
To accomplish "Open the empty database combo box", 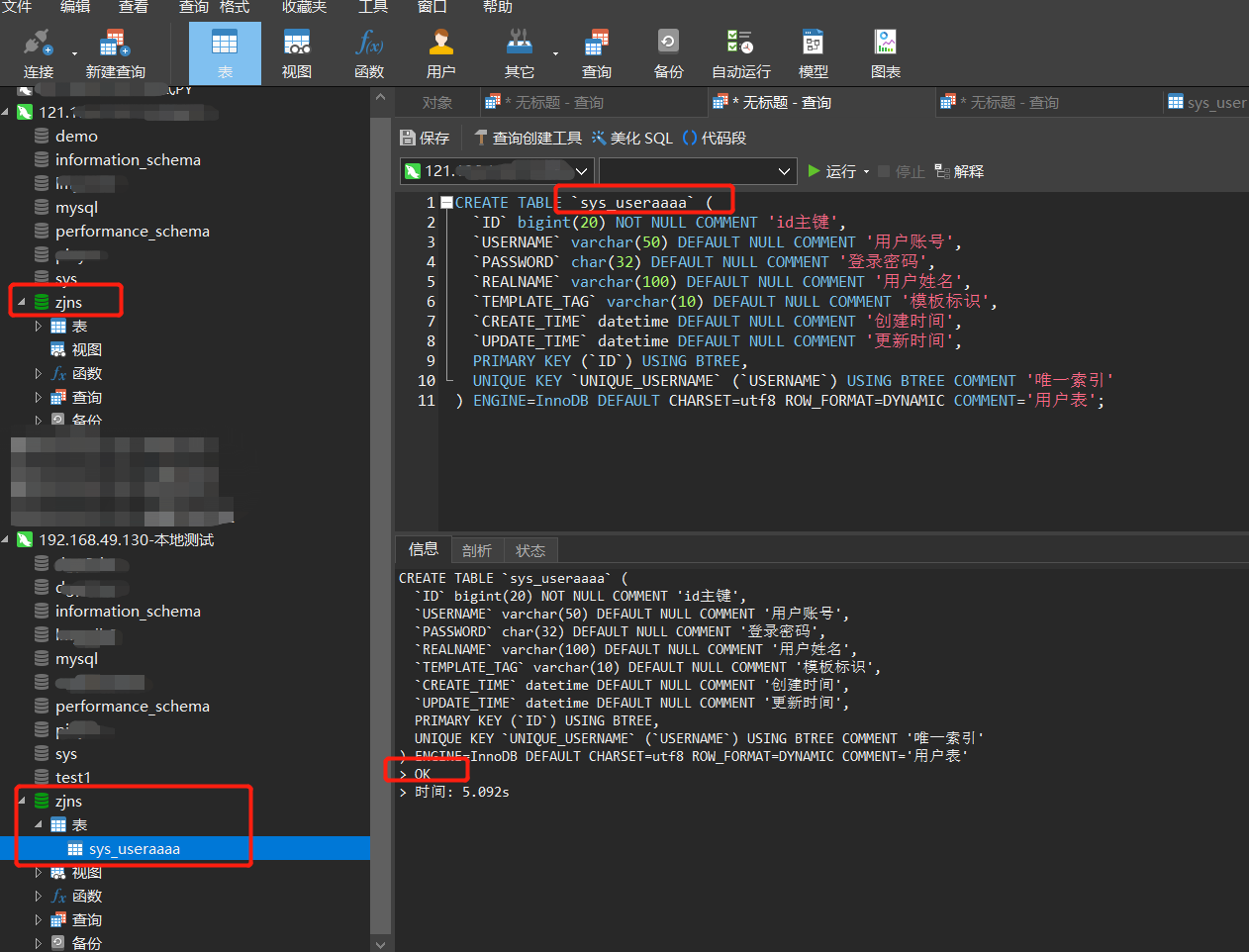I will [698, 171].
